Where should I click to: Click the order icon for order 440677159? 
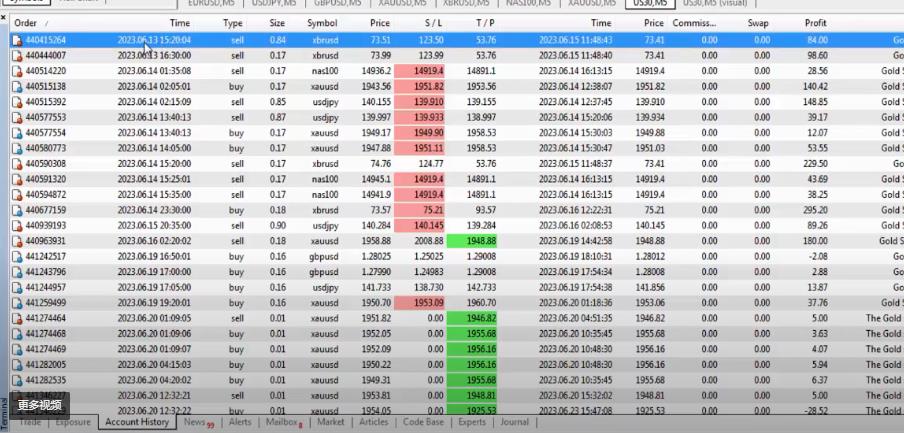click(x=16, y=210)
